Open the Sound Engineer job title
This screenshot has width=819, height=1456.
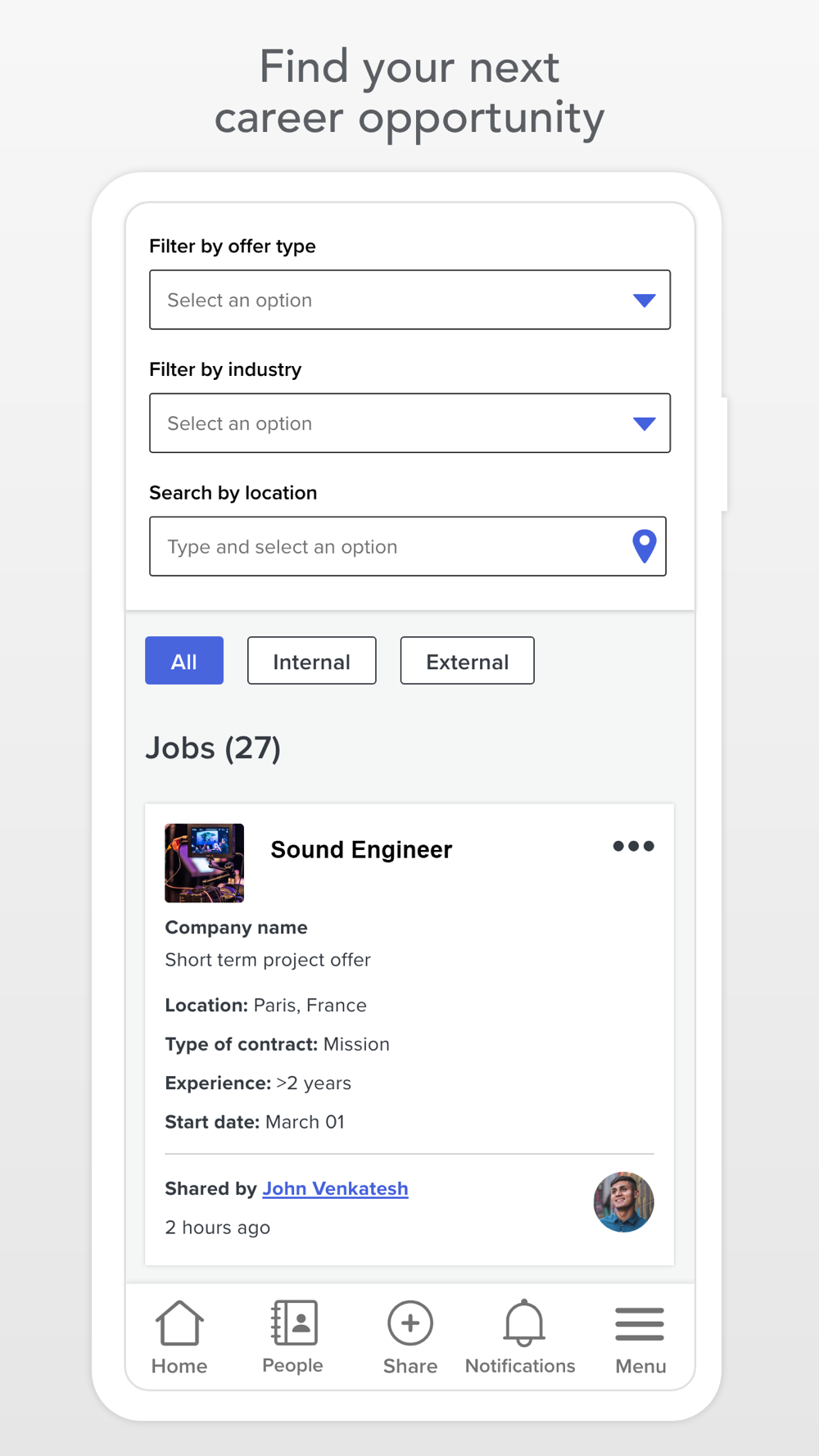click(x=361, y=850)
